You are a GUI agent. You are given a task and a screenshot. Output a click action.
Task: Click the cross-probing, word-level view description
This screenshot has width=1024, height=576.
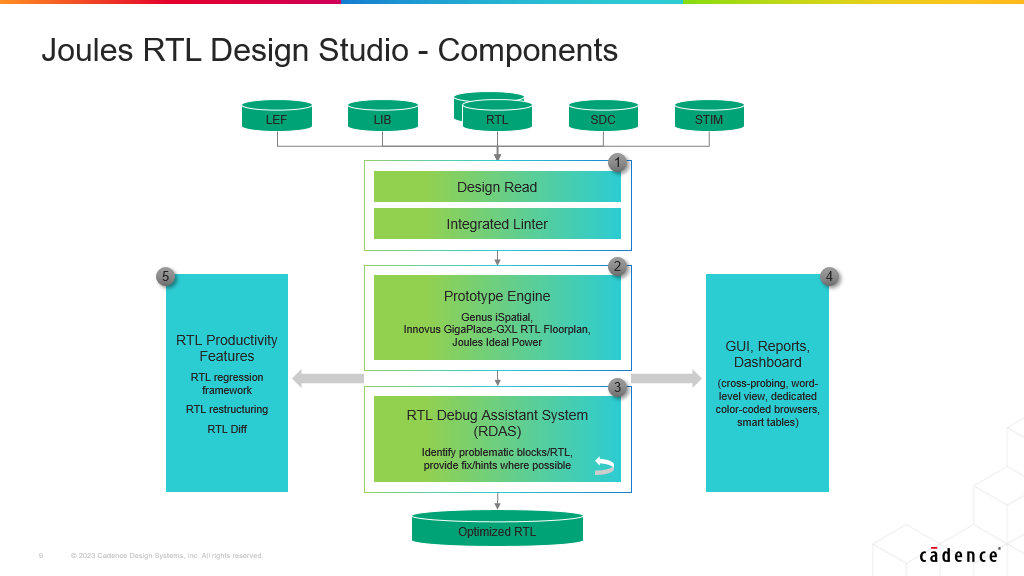tap(767, 403)
